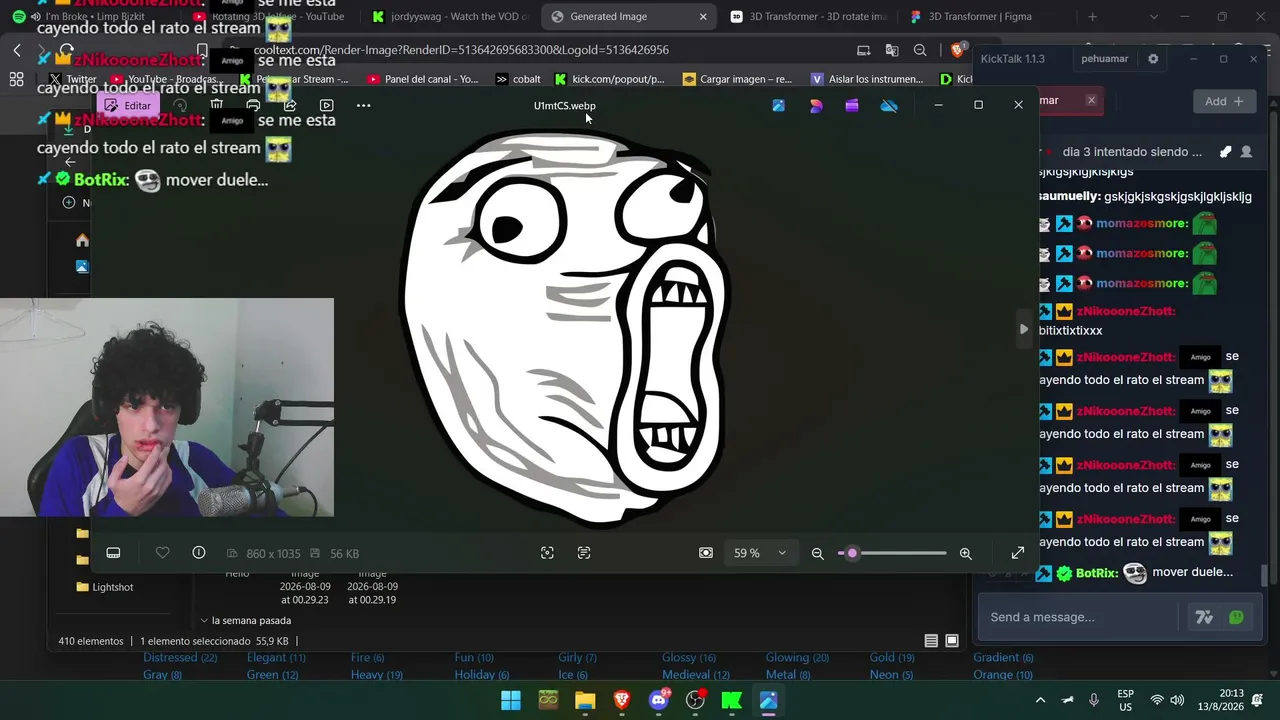Print the image from Photos toolbar
Screen dimensions: 1280x720
click(x=253, y=105)
